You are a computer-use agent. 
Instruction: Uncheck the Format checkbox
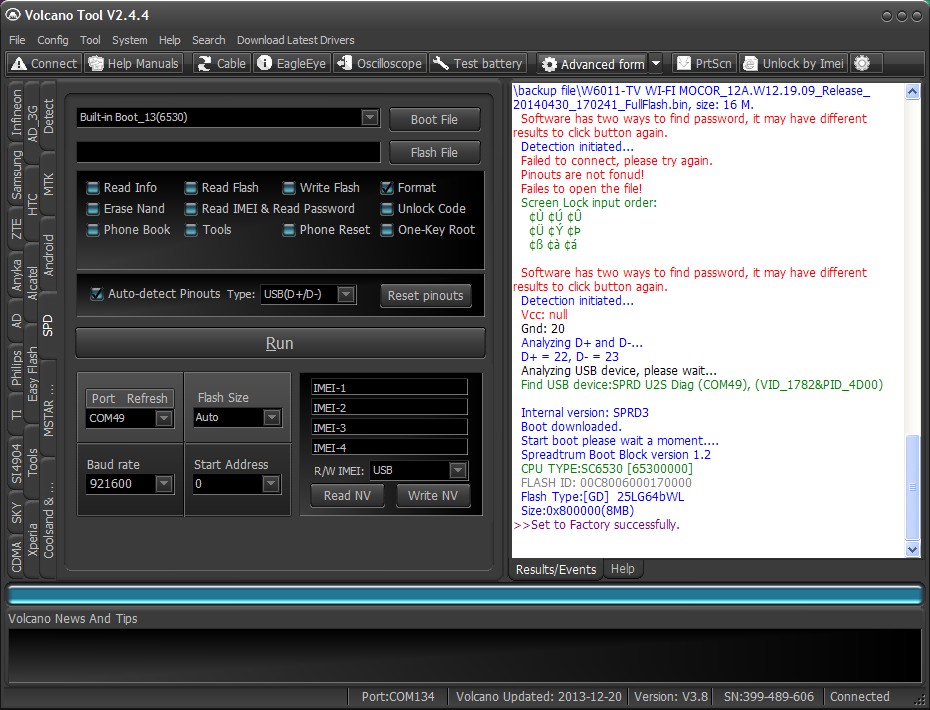click(x=387, y=188)
